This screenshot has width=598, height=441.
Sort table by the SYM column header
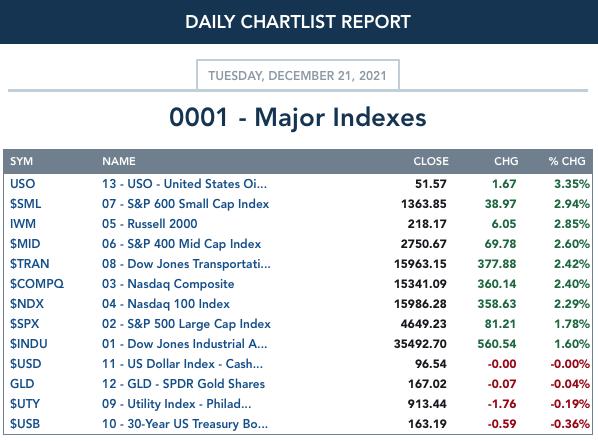21,161
